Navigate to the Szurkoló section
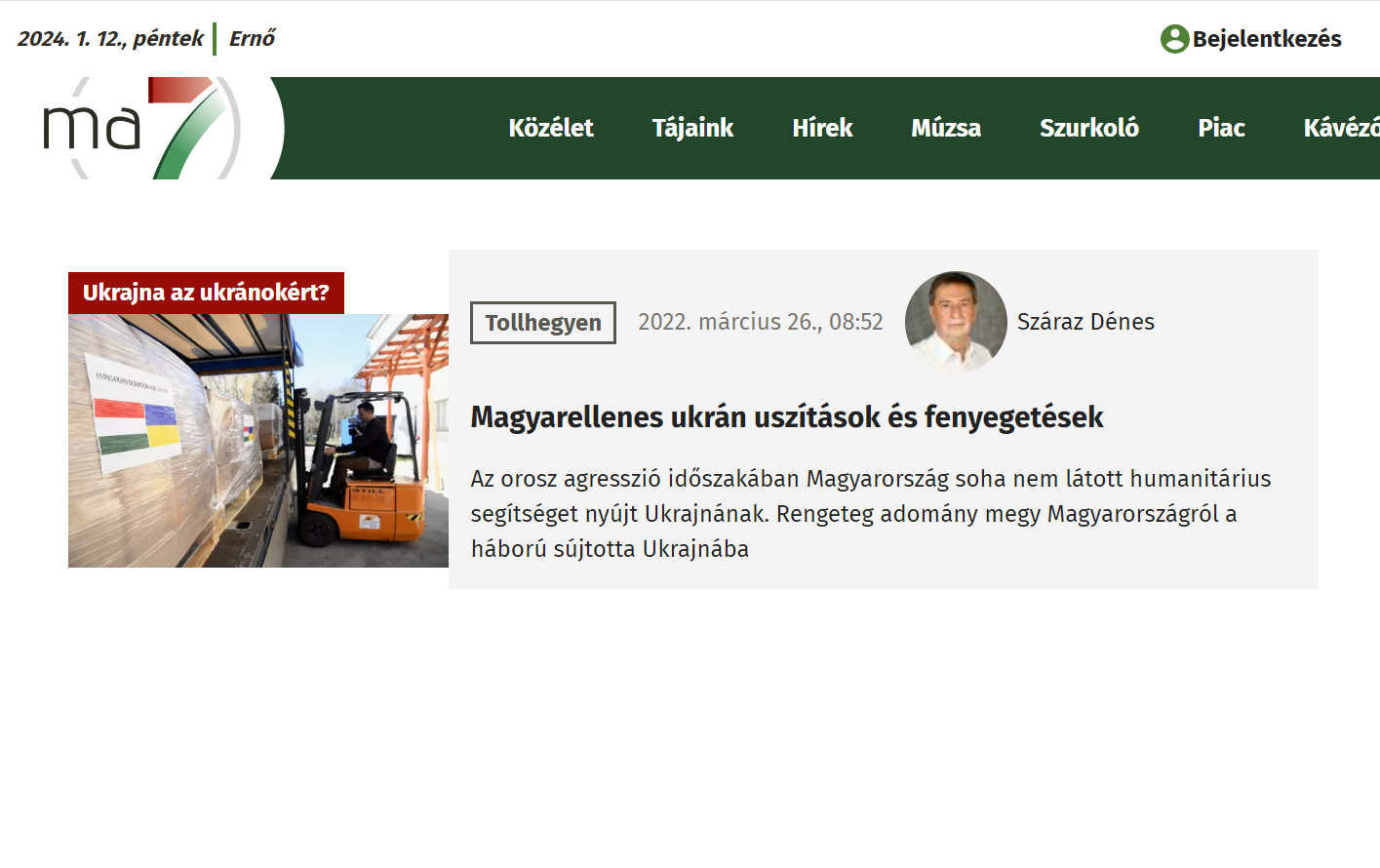Image resolution: width=1380 pixels, height=868 pixels. pyautogui.click(x=1088, y=128)
